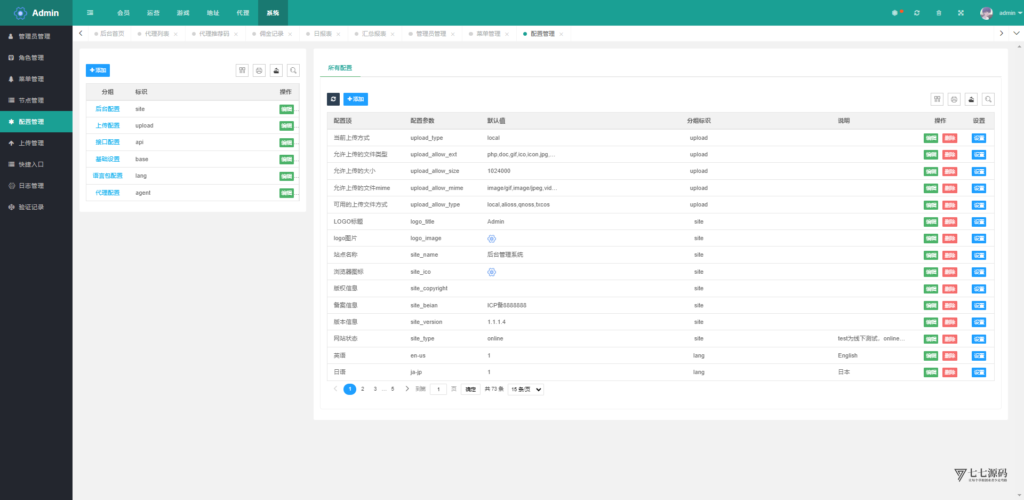
Task: Open 日志管理 in the sidebar
Action: 36,185
